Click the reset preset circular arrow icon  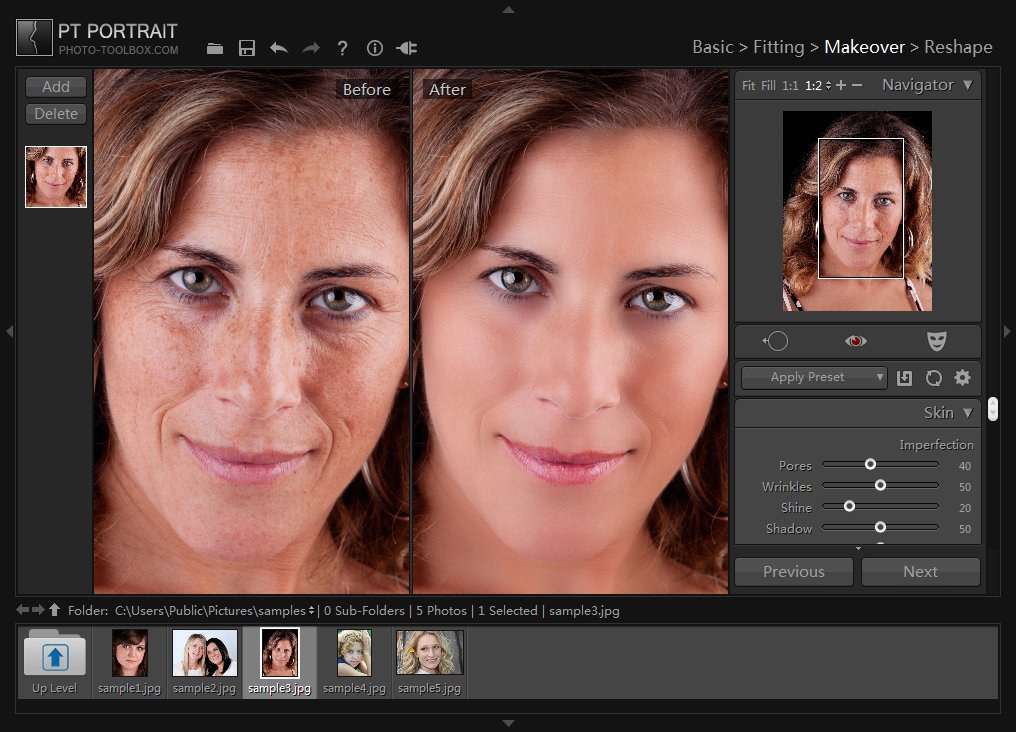(933, 378)
